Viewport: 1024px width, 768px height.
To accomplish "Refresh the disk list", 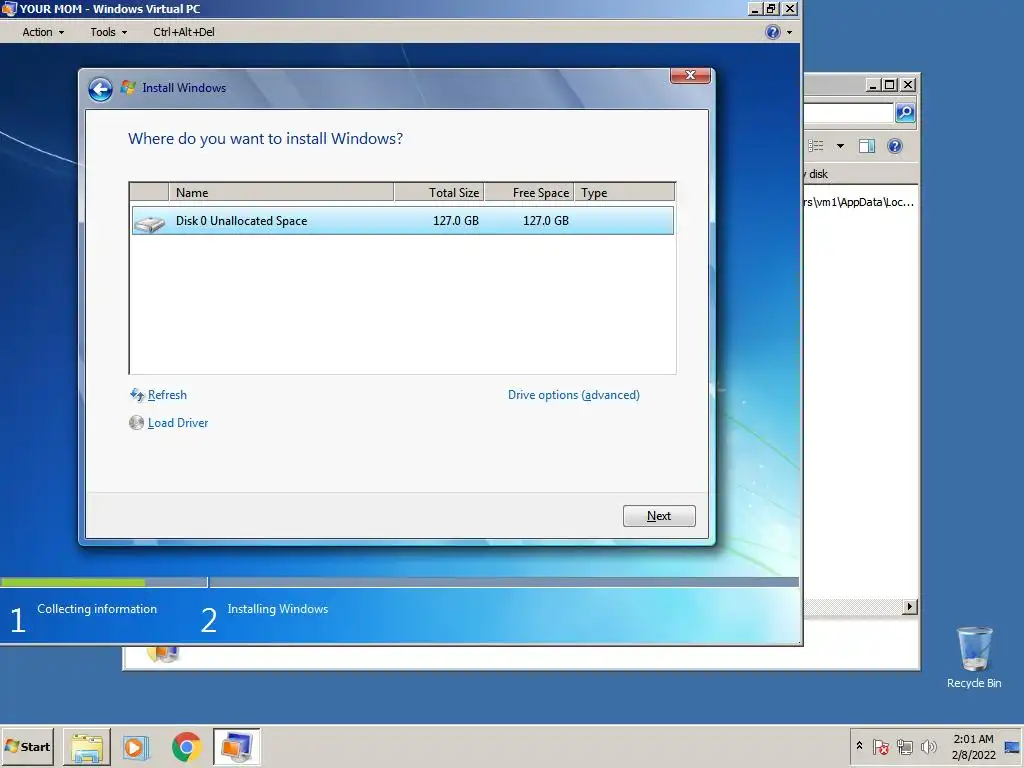I will [x=167, y=395].
